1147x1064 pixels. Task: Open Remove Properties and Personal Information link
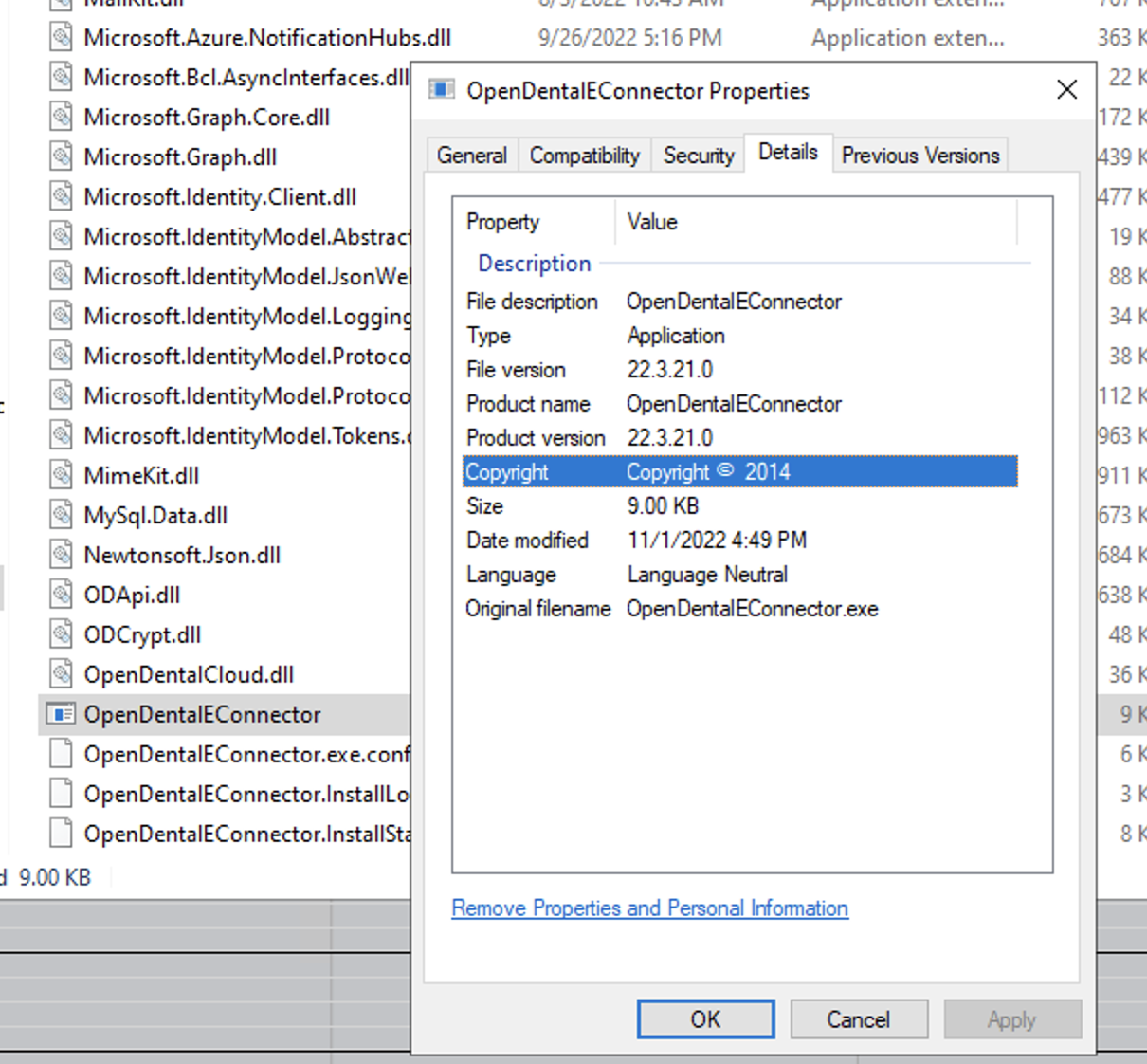pos(649,908)
